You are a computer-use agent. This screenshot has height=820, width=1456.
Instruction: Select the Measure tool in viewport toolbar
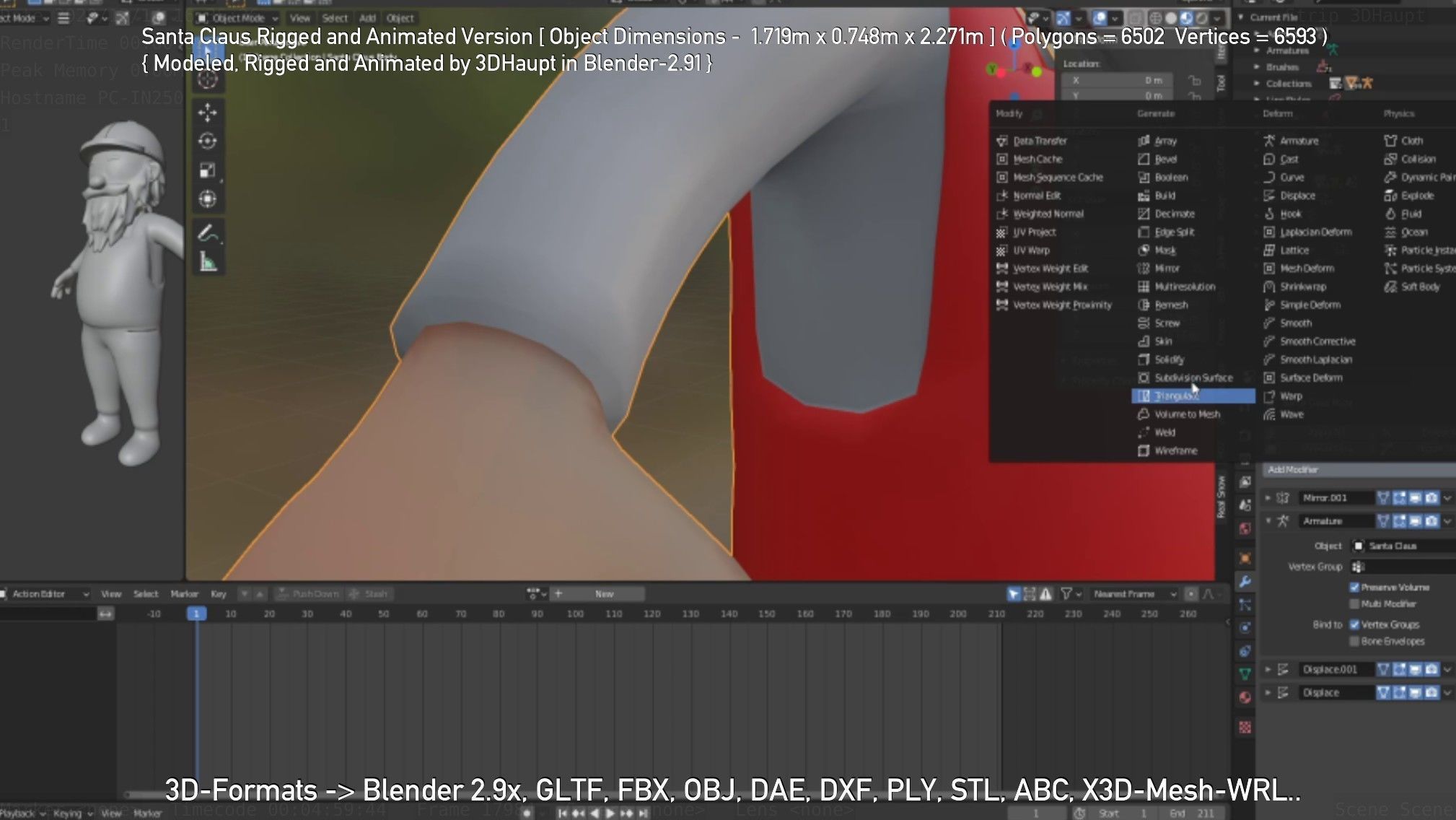click(x=208, y=261)
